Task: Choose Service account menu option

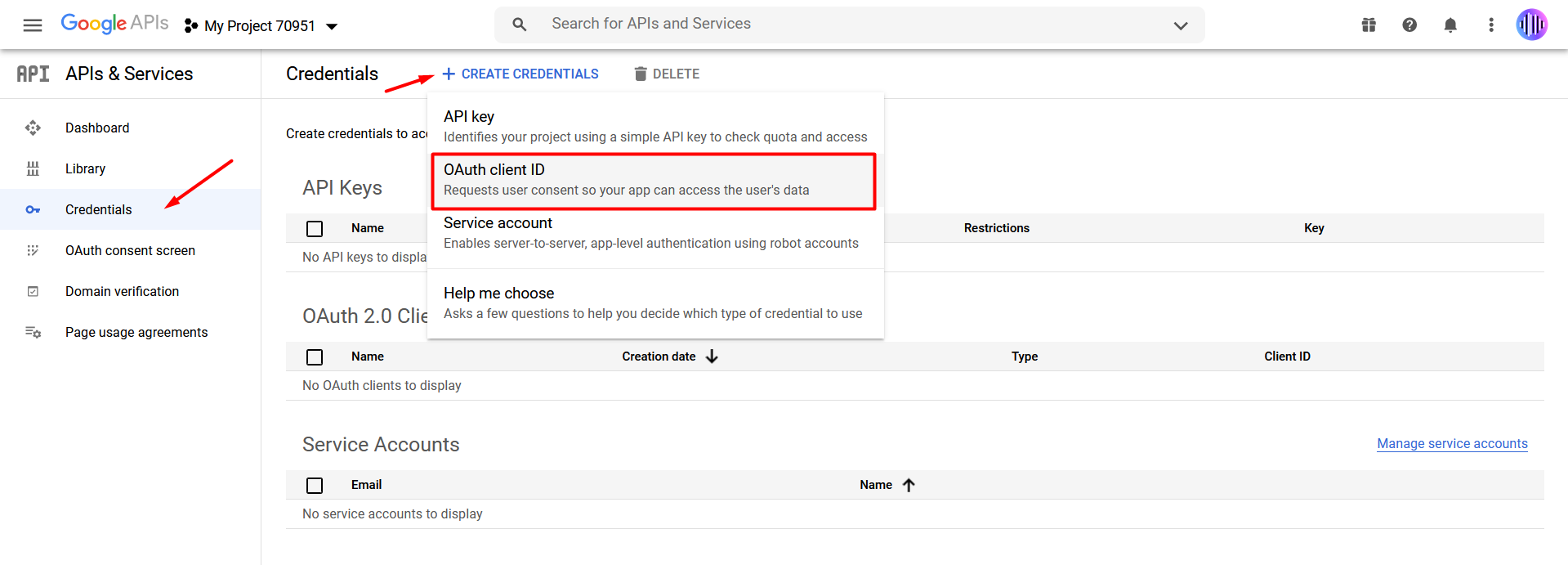Action: tap(655, 233)
